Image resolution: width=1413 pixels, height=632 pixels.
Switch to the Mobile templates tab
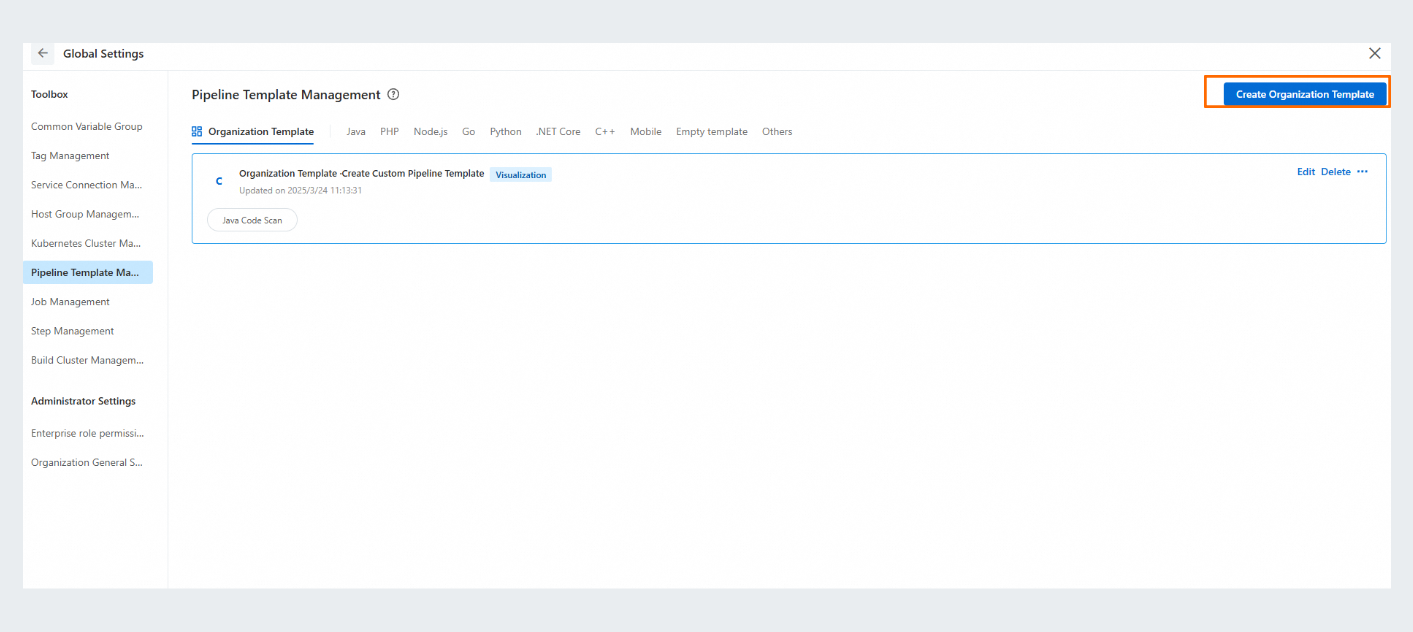pyautogui.click(x=646, y=132)
